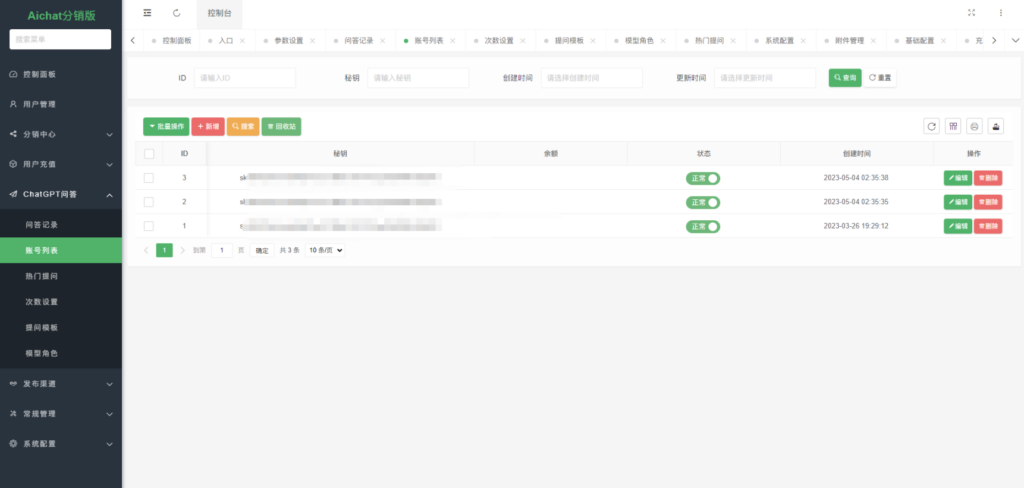Open 控制面板 in the sidebar
Screen dimensions: 1024x488
[61, 74]
